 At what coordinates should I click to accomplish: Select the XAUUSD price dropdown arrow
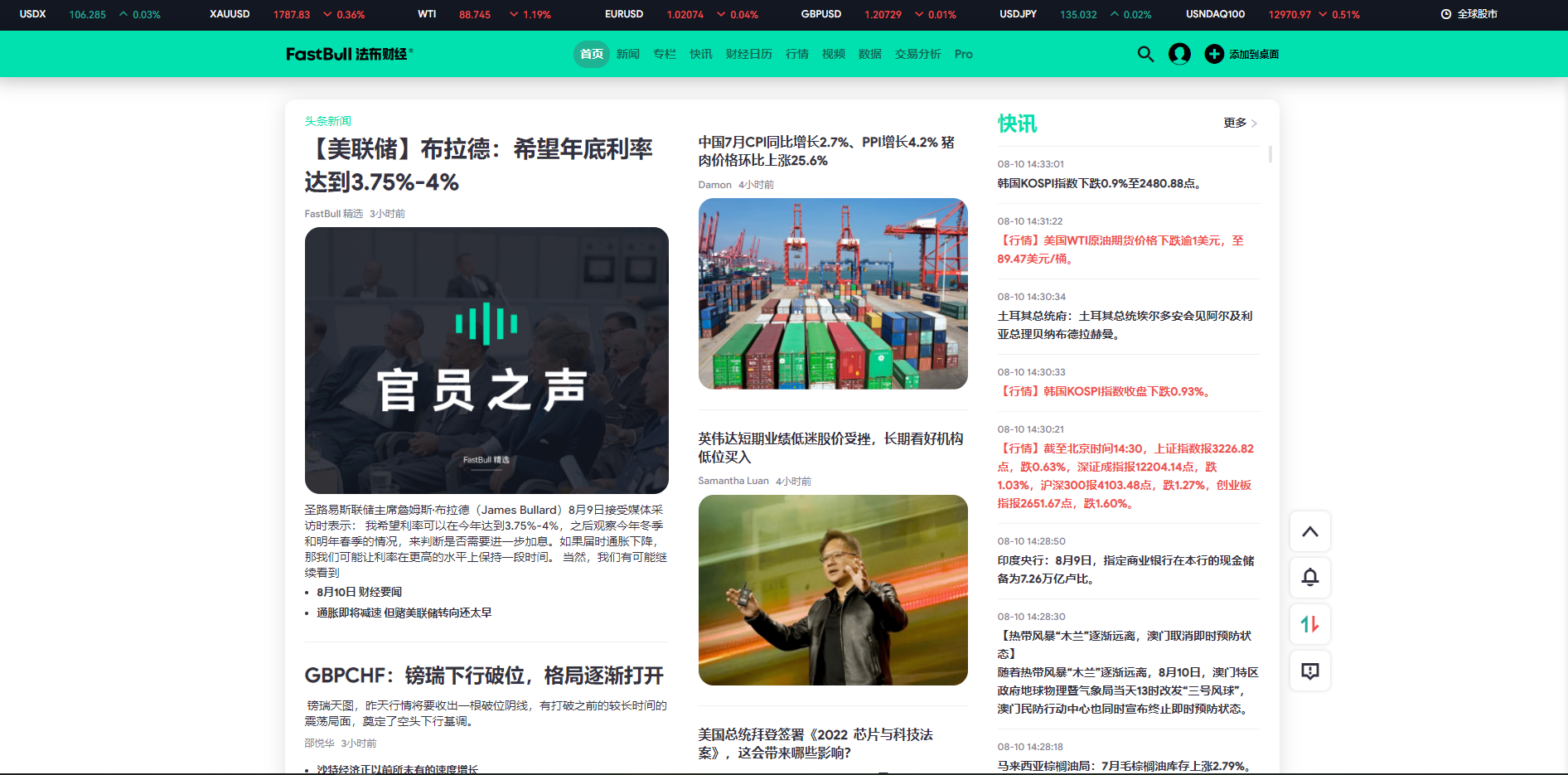[x=326, y=14]
